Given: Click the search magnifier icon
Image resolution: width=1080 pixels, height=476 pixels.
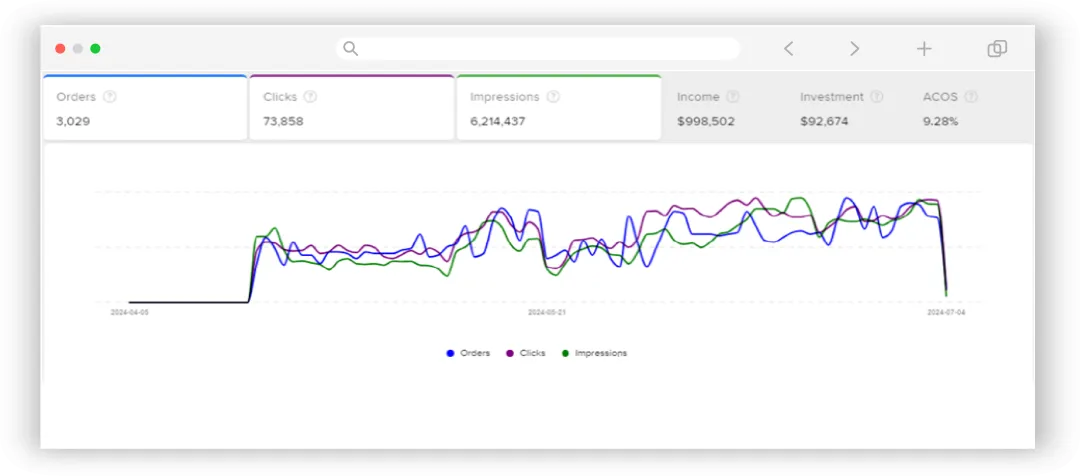Looking at the screenshot, I should [x=351, y=48].
